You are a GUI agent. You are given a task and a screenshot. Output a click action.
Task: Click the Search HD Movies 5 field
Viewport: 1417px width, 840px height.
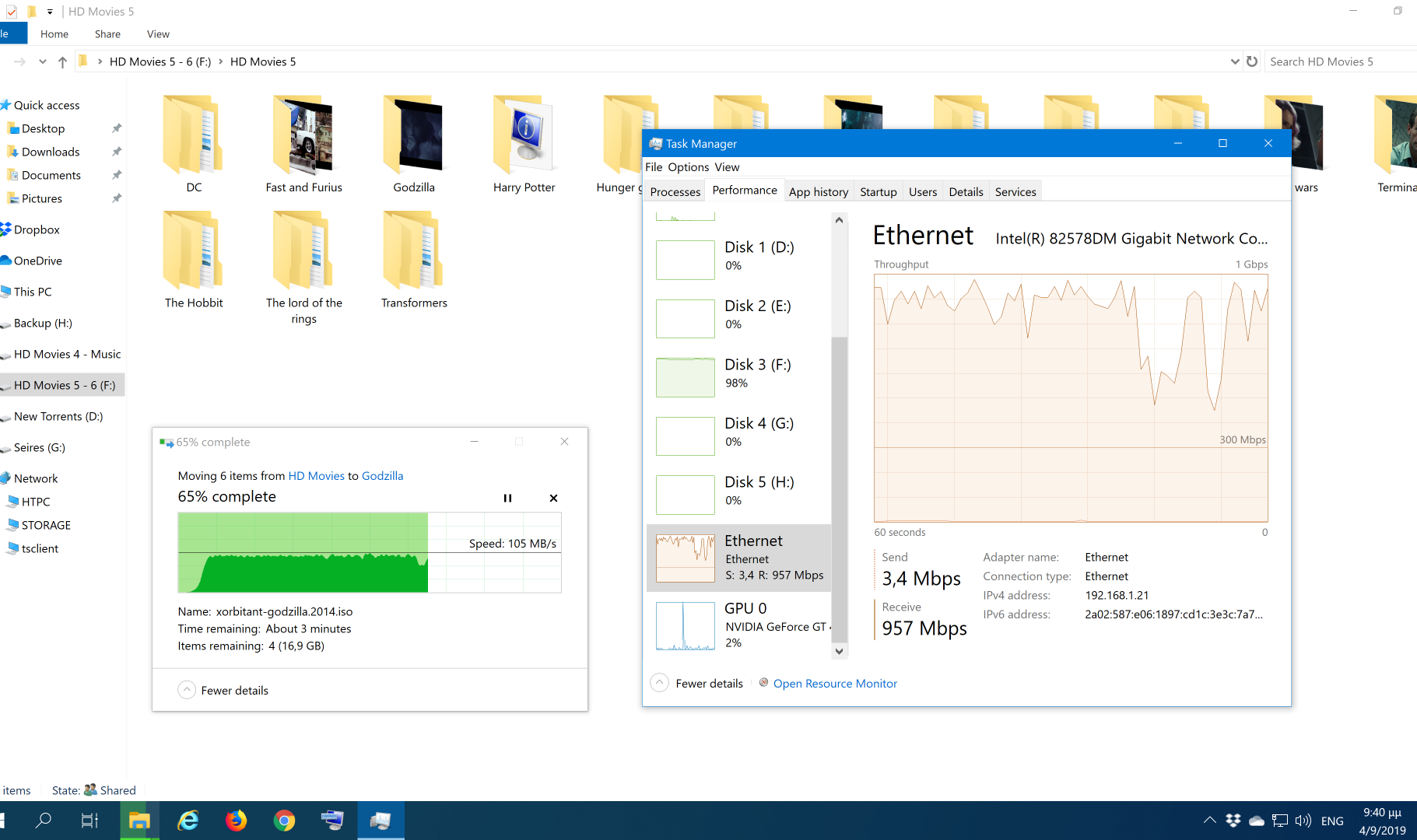1338,61
